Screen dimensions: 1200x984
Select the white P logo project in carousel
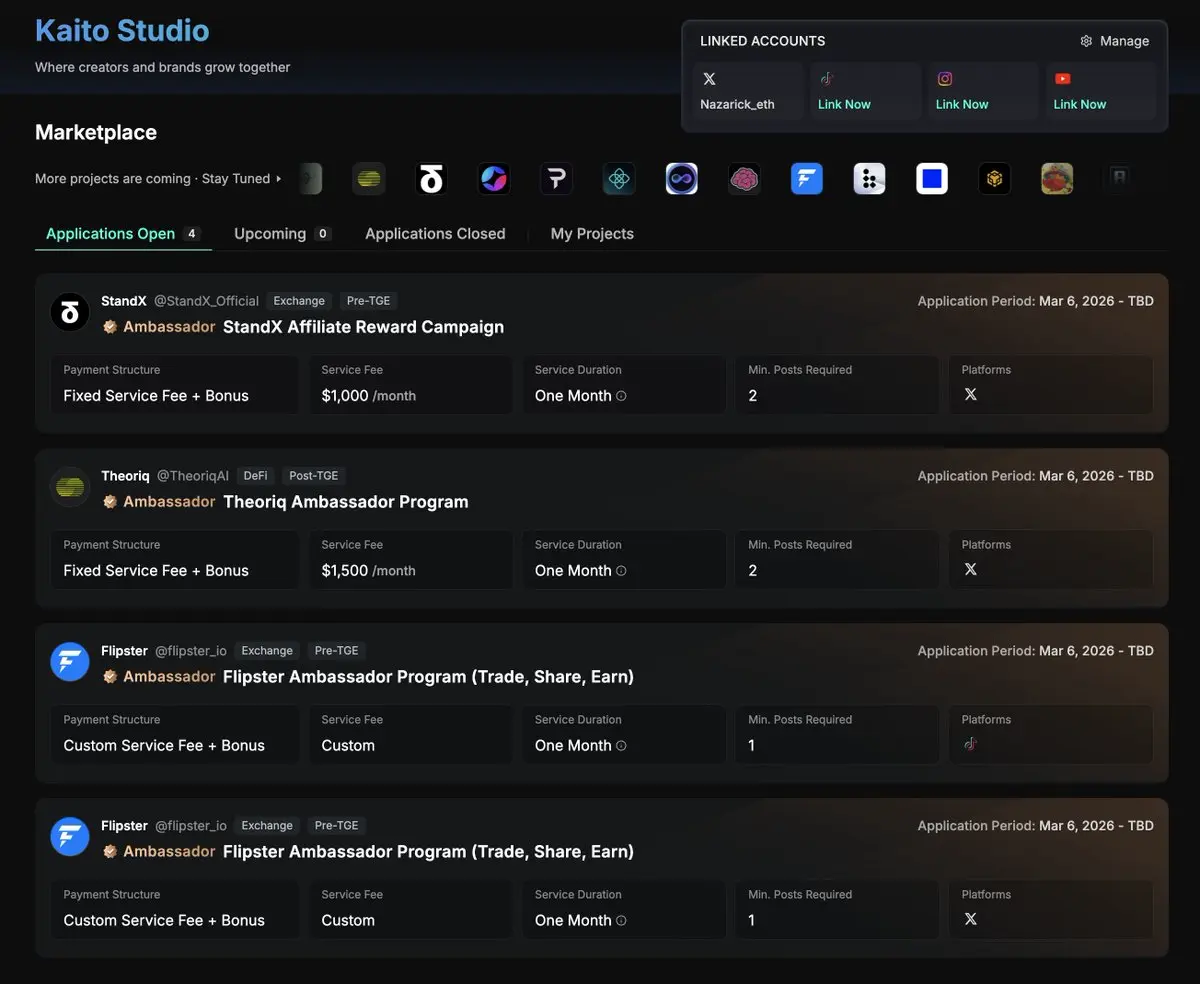(556, 179)
